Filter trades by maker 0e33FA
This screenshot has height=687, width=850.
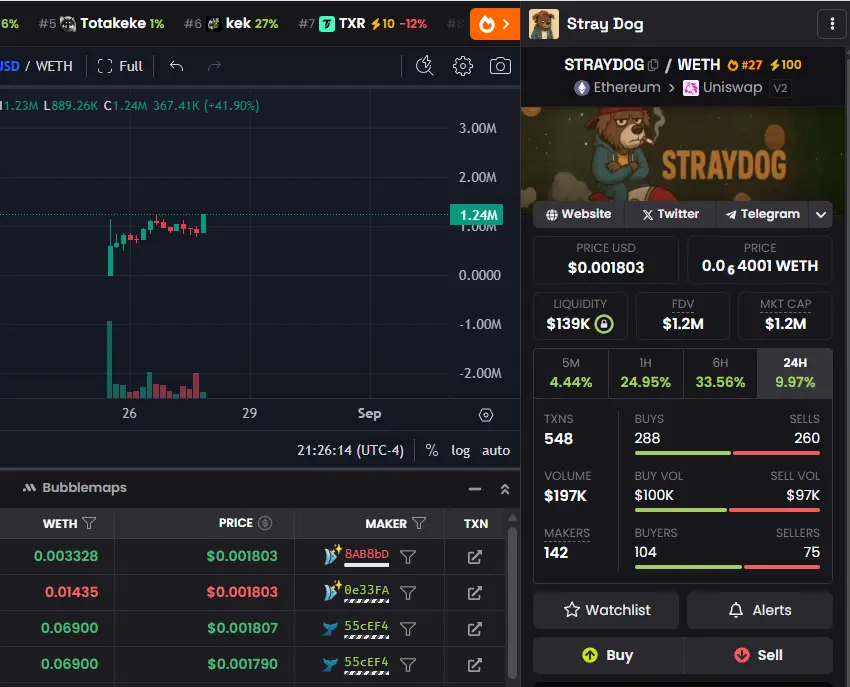(x=408, y=593)
